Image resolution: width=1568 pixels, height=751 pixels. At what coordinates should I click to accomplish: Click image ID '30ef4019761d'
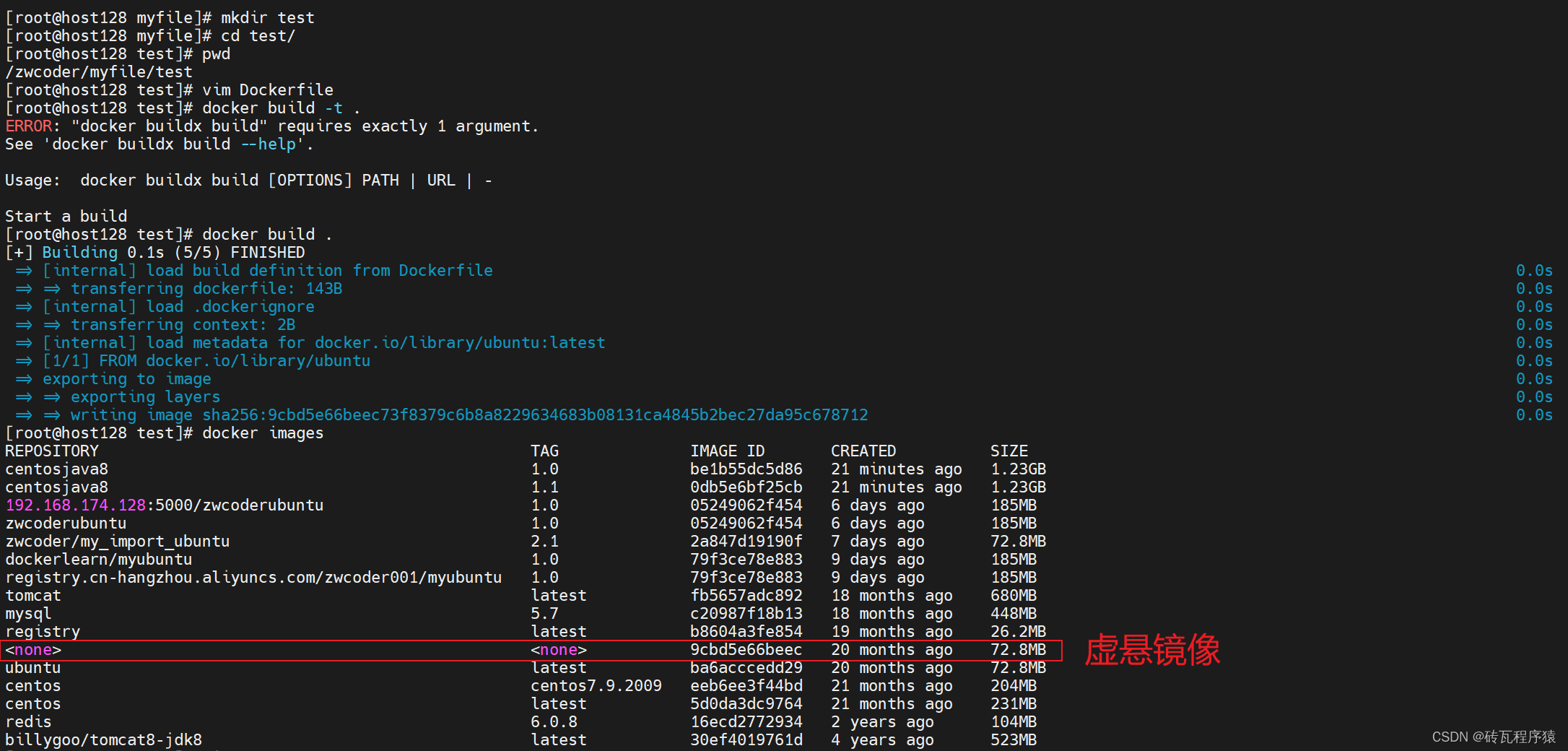click(x=746, y=739)
